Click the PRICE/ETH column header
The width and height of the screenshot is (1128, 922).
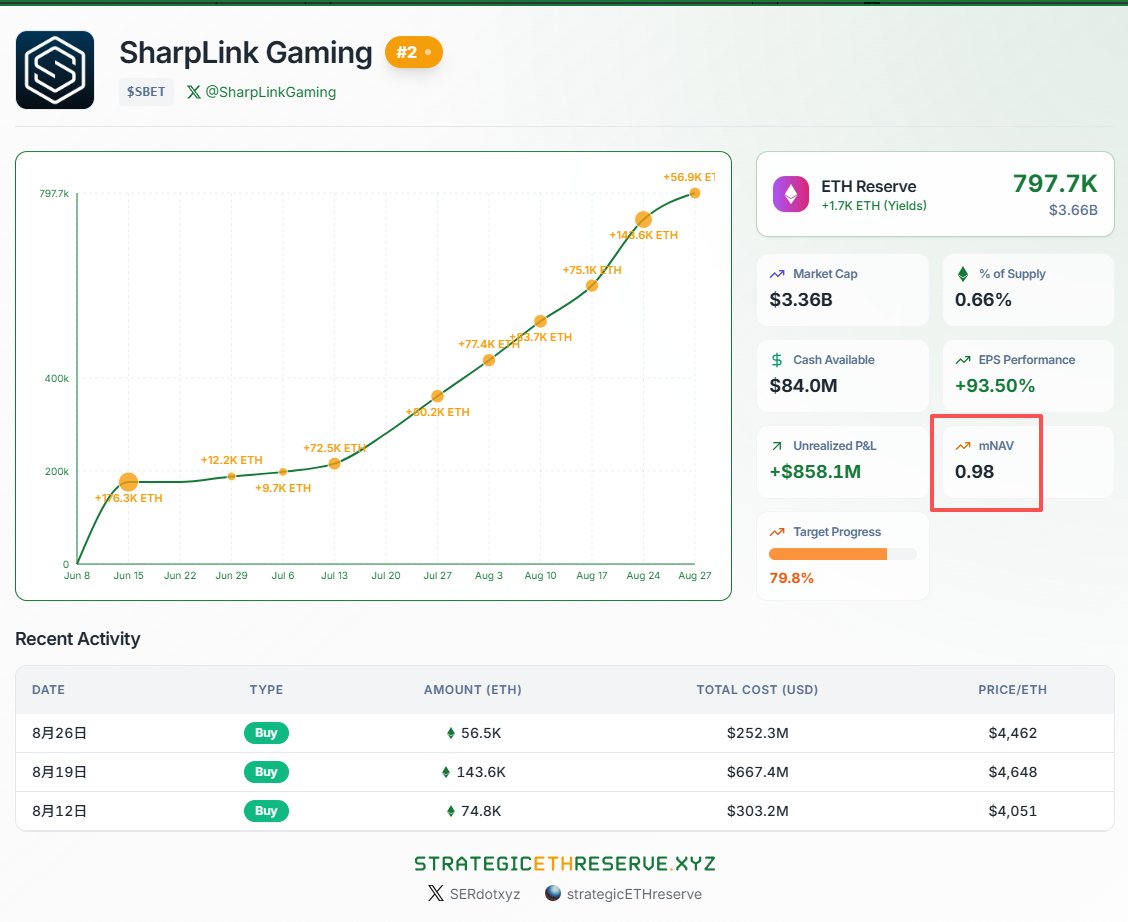pyautogui.click(x=1012, y=690)
